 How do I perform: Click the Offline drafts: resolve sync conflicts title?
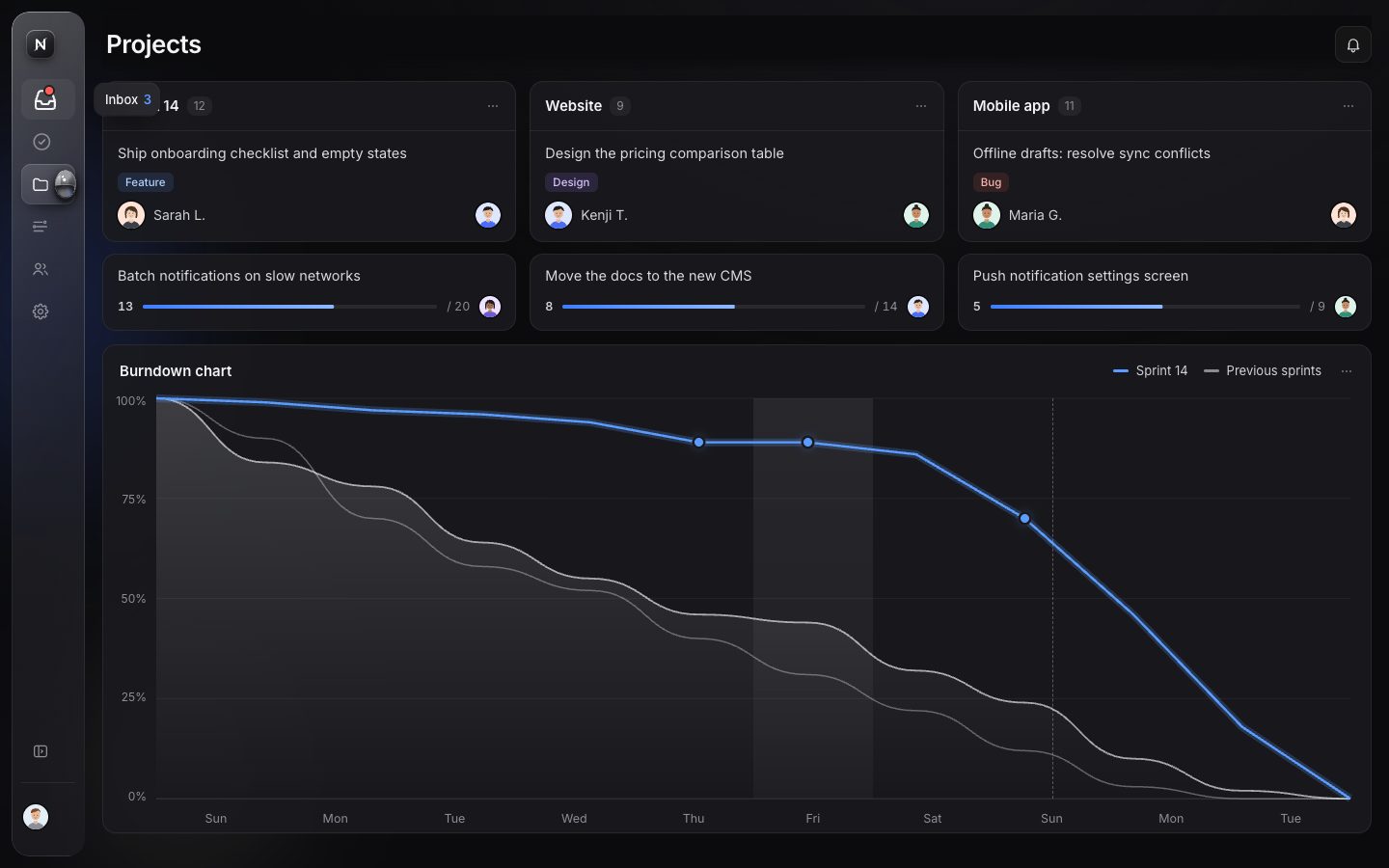(1092, 153)
